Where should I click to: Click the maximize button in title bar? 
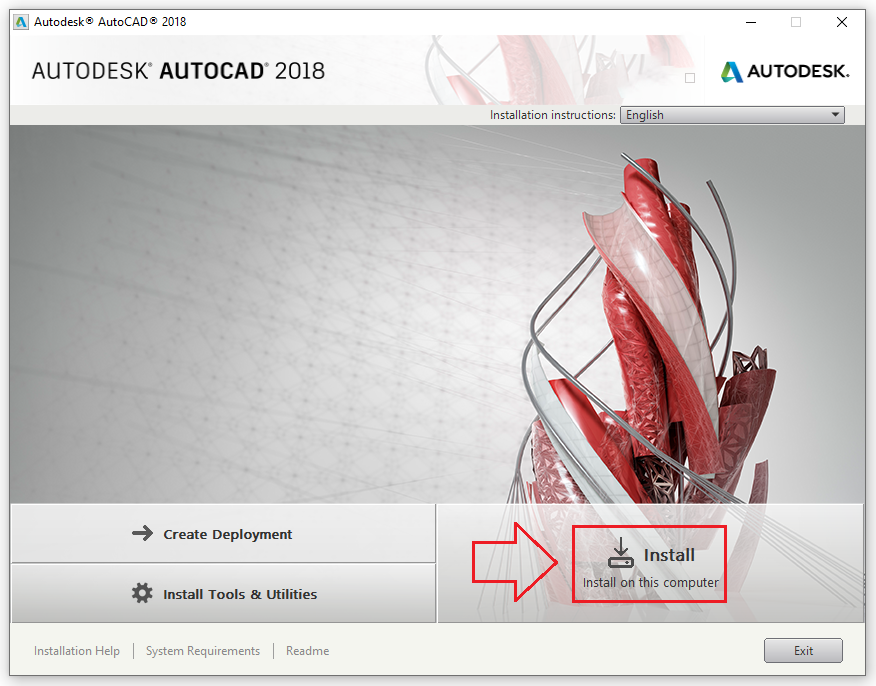coord(796,22)
